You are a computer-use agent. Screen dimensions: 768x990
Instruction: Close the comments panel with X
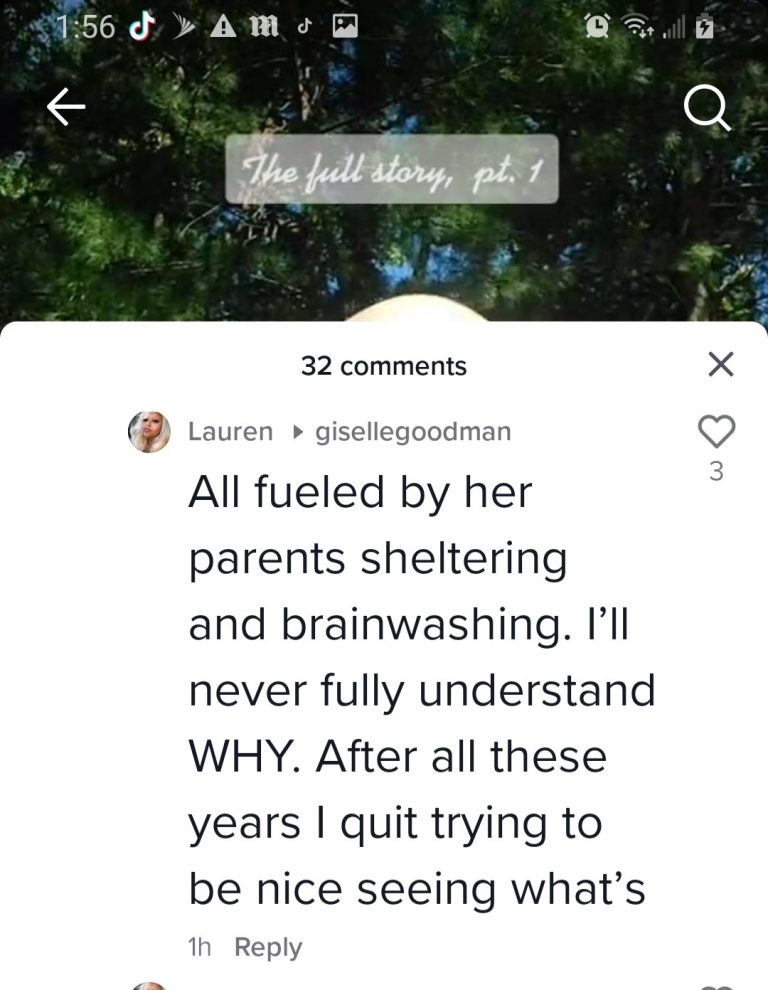pos(721,364)
